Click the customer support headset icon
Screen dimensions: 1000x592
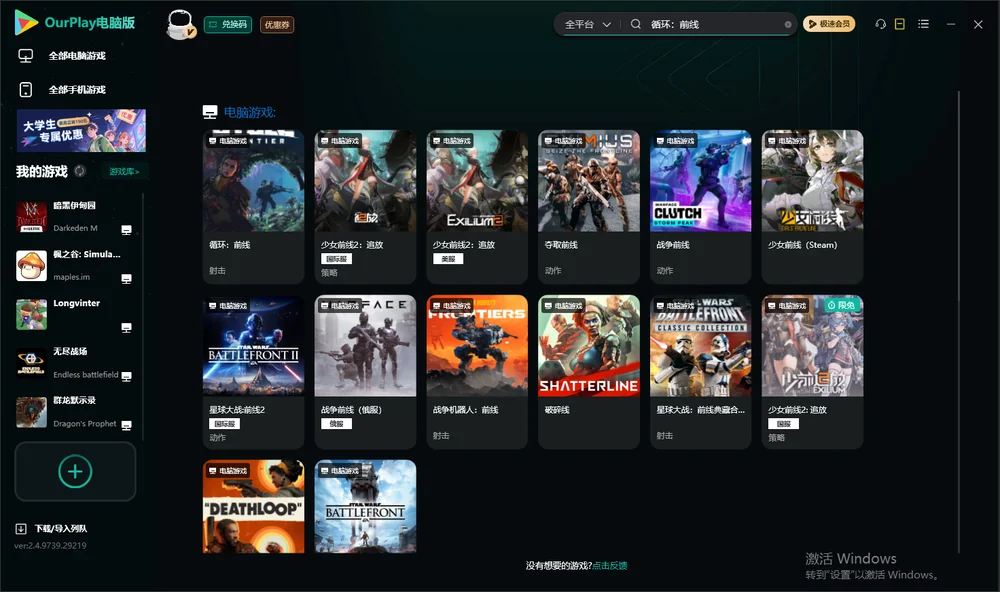coord(880,24)
